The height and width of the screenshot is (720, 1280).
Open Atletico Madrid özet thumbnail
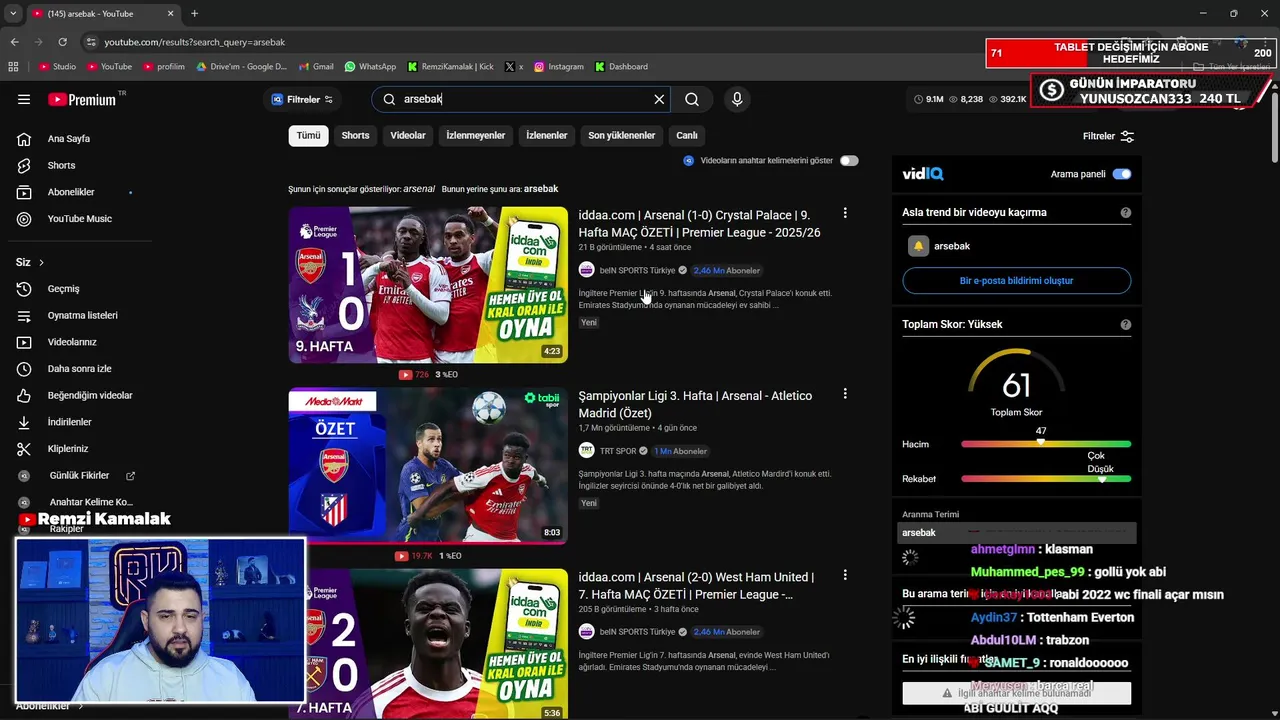pyautogui.click(x=428, y=465)
